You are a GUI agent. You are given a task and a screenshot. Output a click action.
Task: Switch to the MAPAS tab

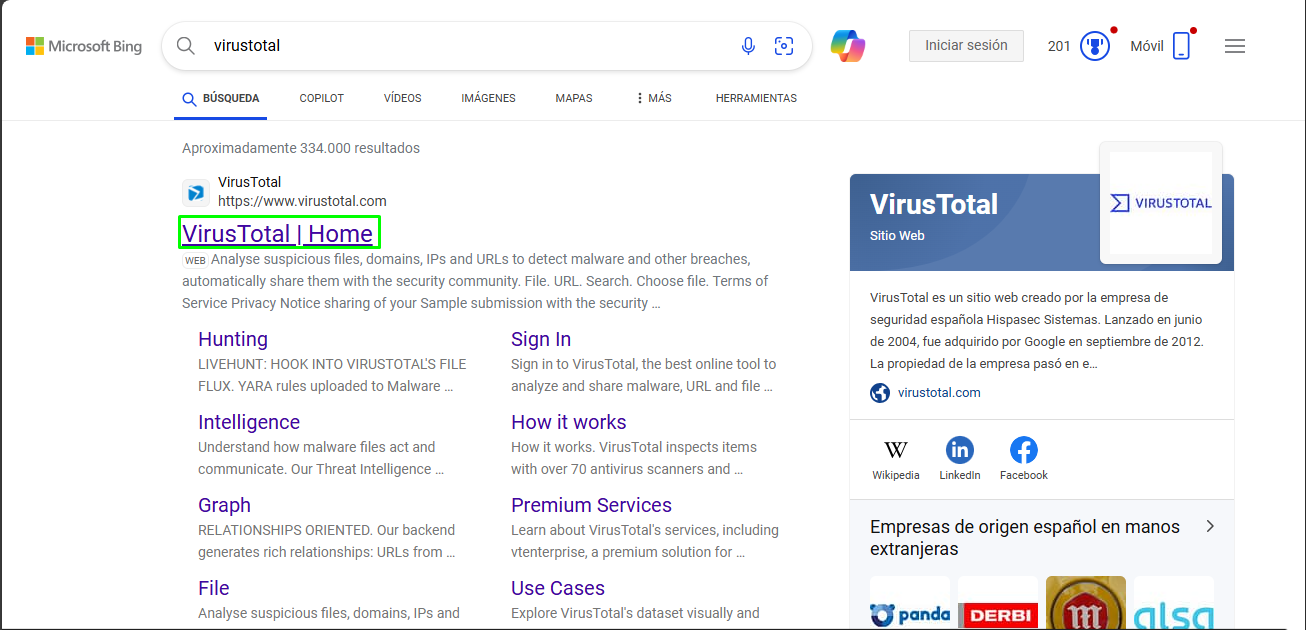coord(573,98)
